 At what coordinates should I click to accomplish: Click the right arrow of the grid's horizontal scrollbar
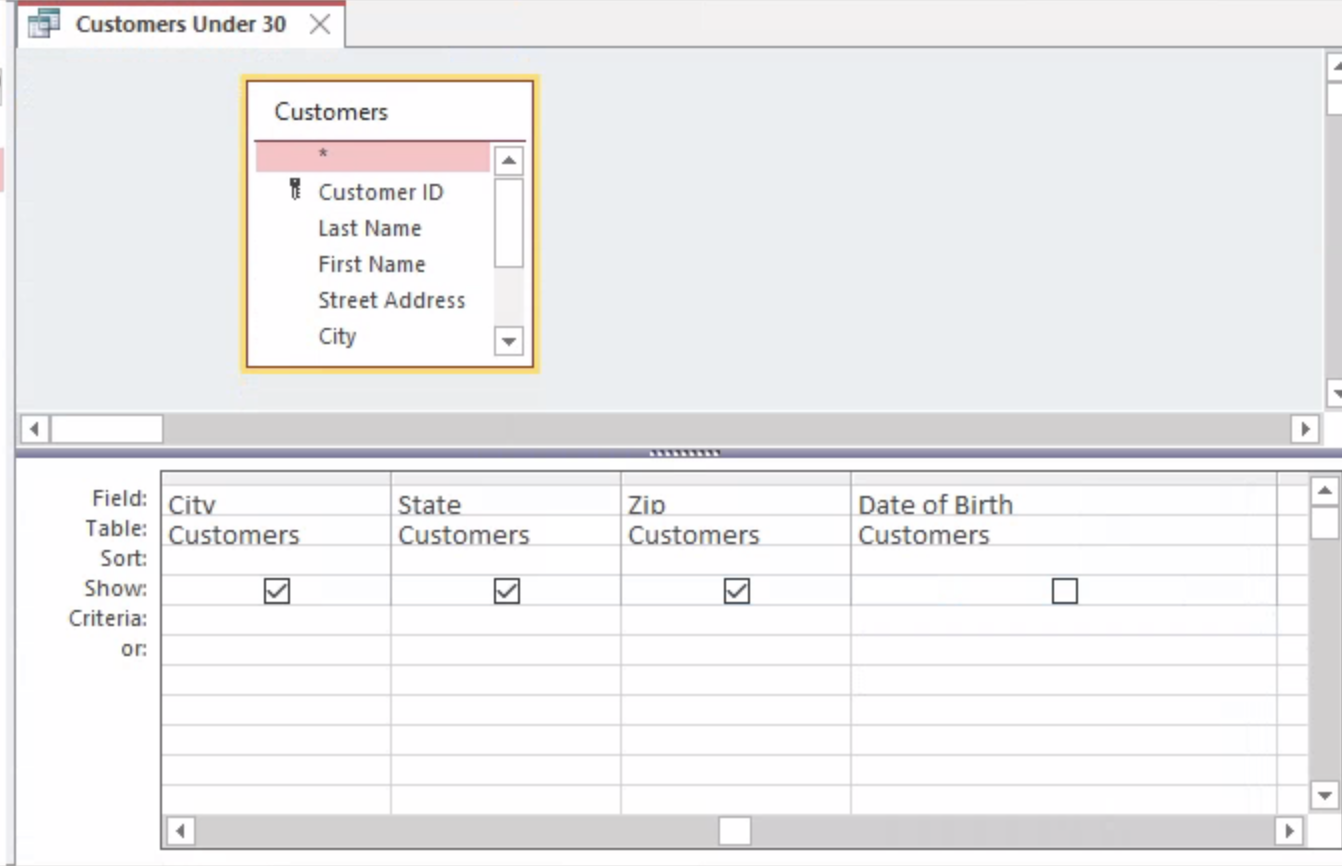[x=1290, y=831]
